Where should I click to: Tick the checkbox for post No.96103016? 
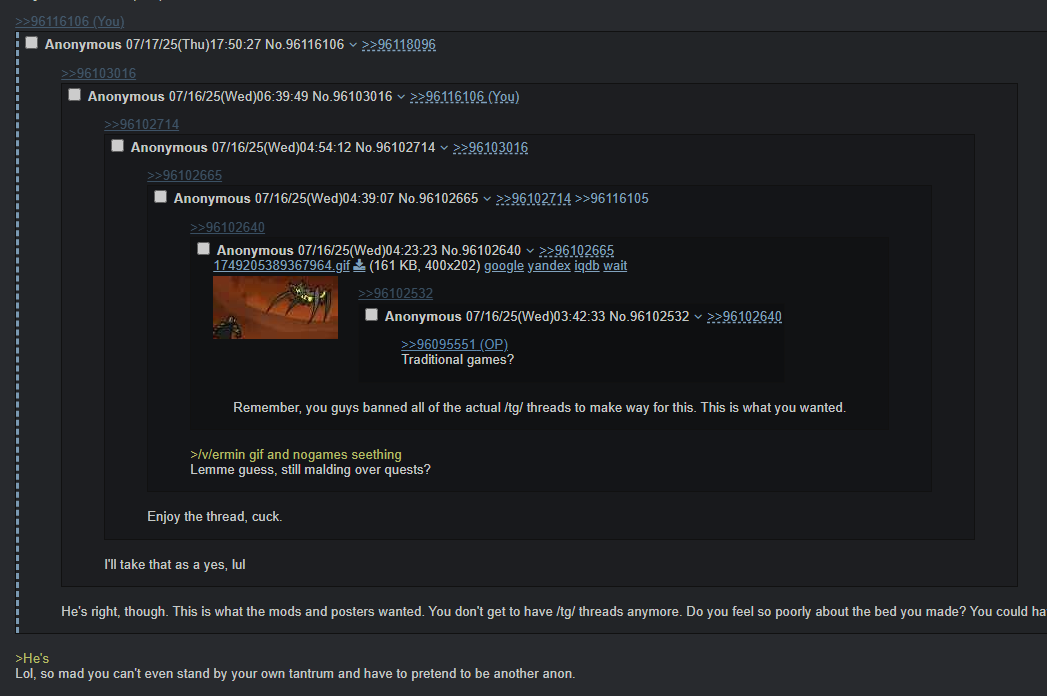[75, 95]
